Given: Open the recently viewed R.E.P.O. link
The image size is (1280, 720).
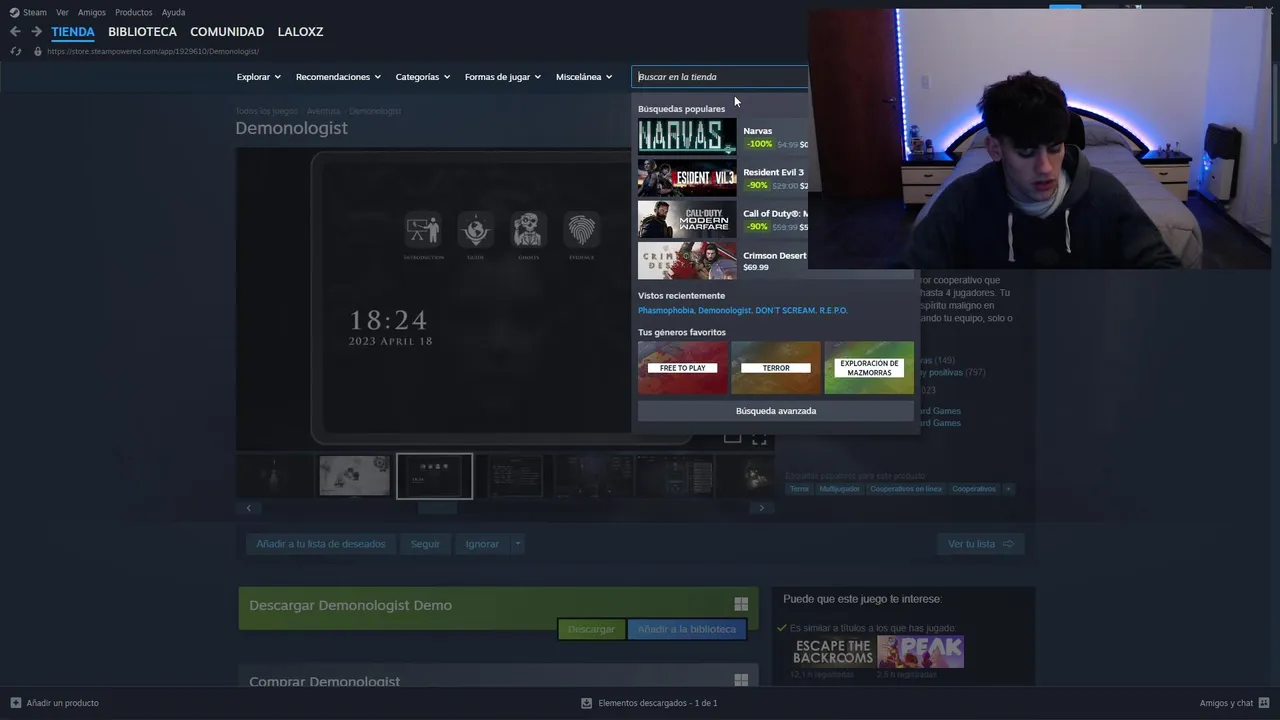Looking at the screenshot, I should [x=833, y=311].
